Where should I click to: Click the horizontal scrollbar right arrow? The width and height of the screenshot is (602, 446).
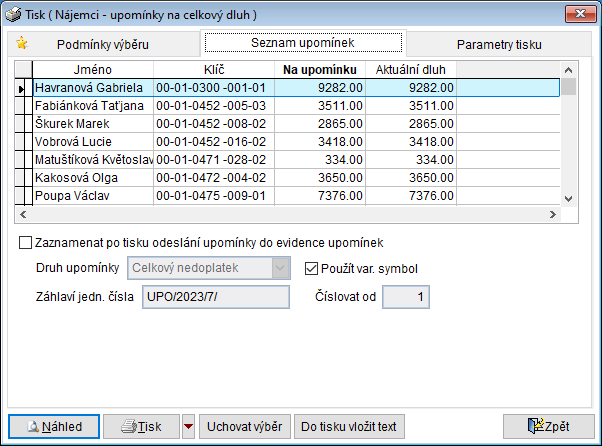point(551,215)
